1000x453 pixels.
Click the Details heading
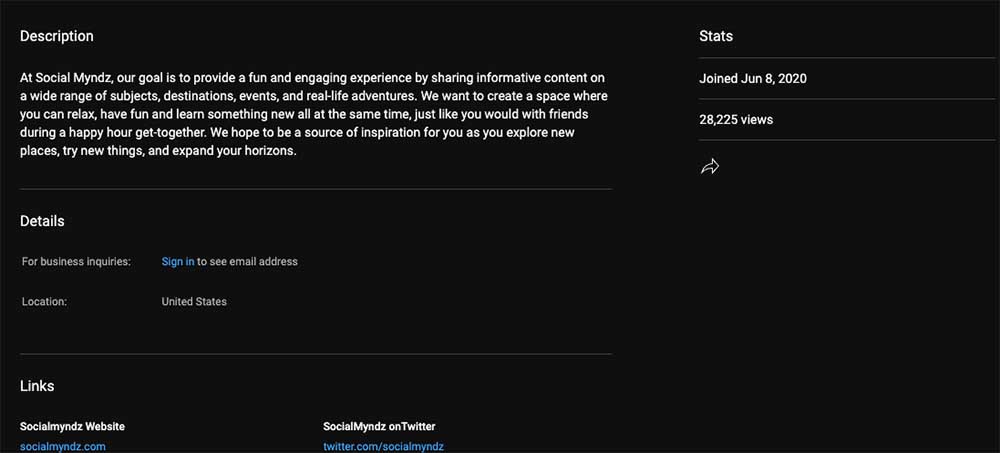point(42,221)
